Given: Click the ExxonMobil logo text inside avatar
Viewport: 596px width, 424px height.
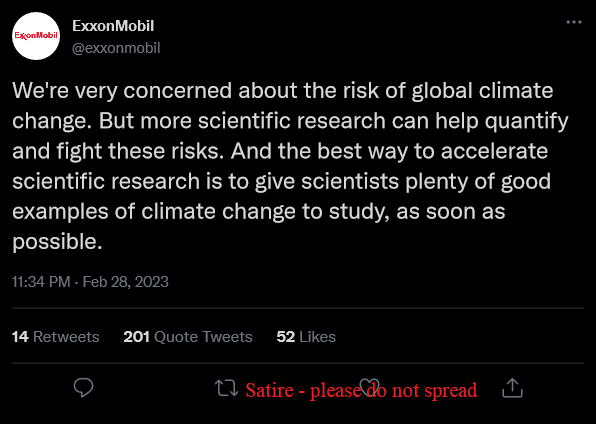Looking at the screenshot, I should (x=36, y=36).
